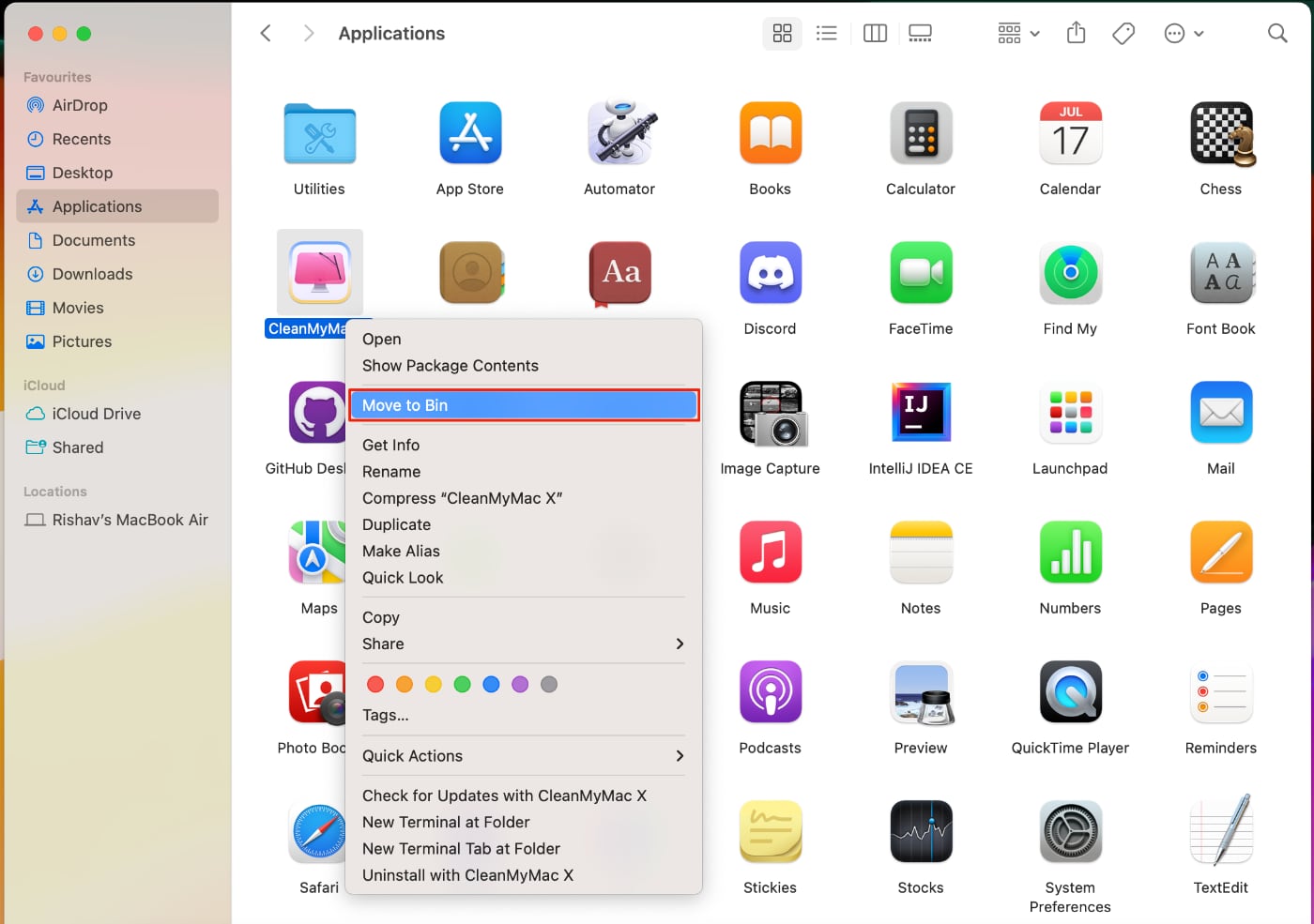1314x924 pixels.
Task: Open the Utilities folder icon
Action: coord(319,133)
